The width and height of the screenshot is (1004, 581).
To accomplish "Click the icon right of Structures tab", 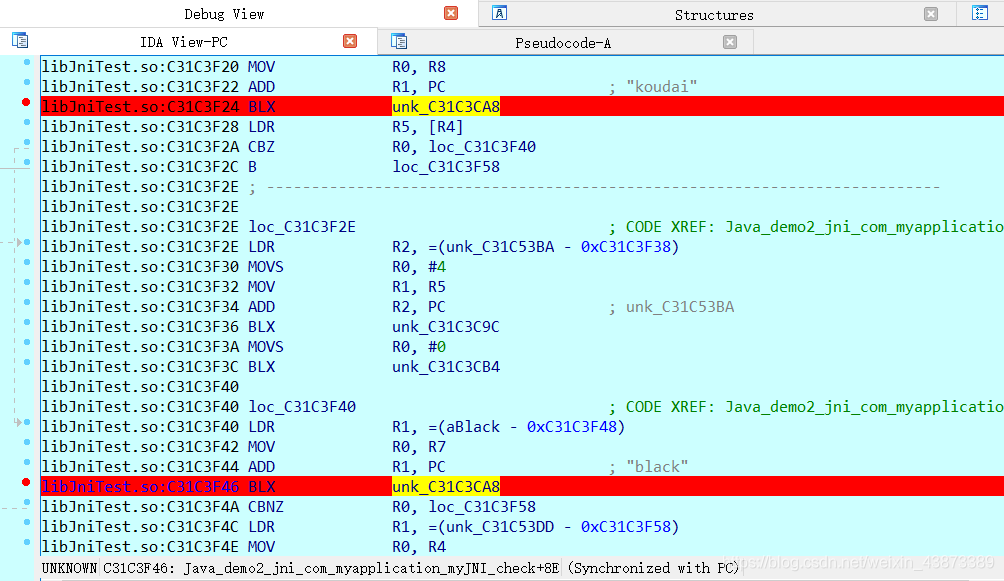I will point(980,13).
